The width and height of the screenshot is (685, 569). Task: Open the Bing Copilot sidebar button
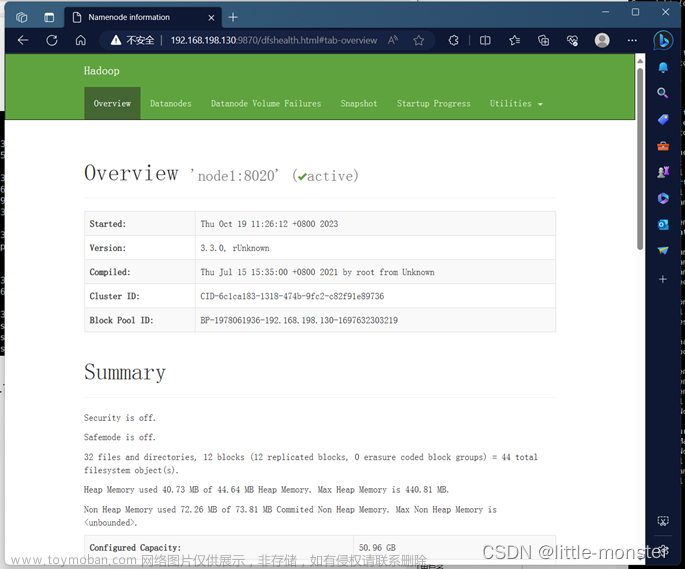click(x=663, y=41)
